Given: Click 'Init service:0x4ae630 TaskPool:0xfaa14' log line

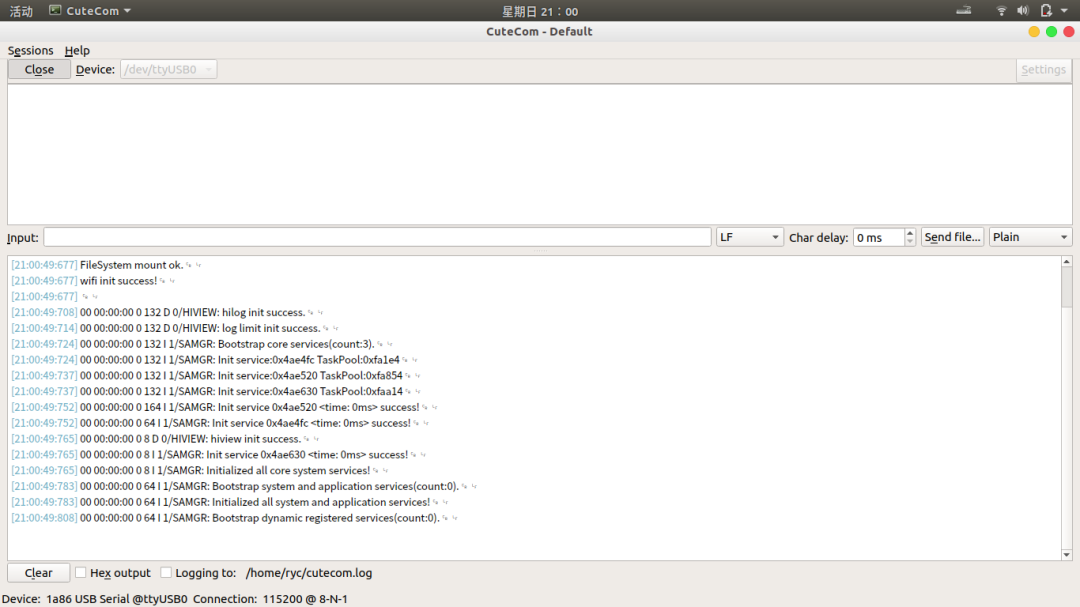Looking at the screenshot, I should pyautogui.click(x=310, y=391).
